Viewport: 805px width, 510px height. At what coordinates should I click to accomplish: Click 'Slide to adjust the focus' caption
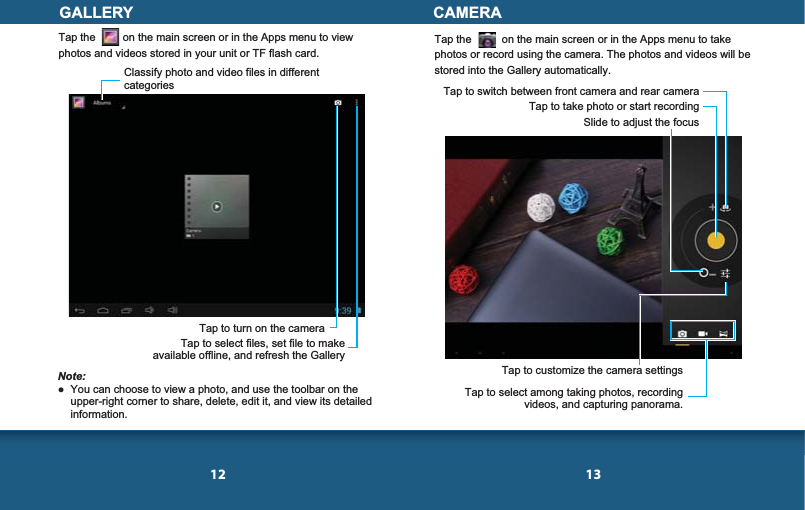tap(641, 122)
